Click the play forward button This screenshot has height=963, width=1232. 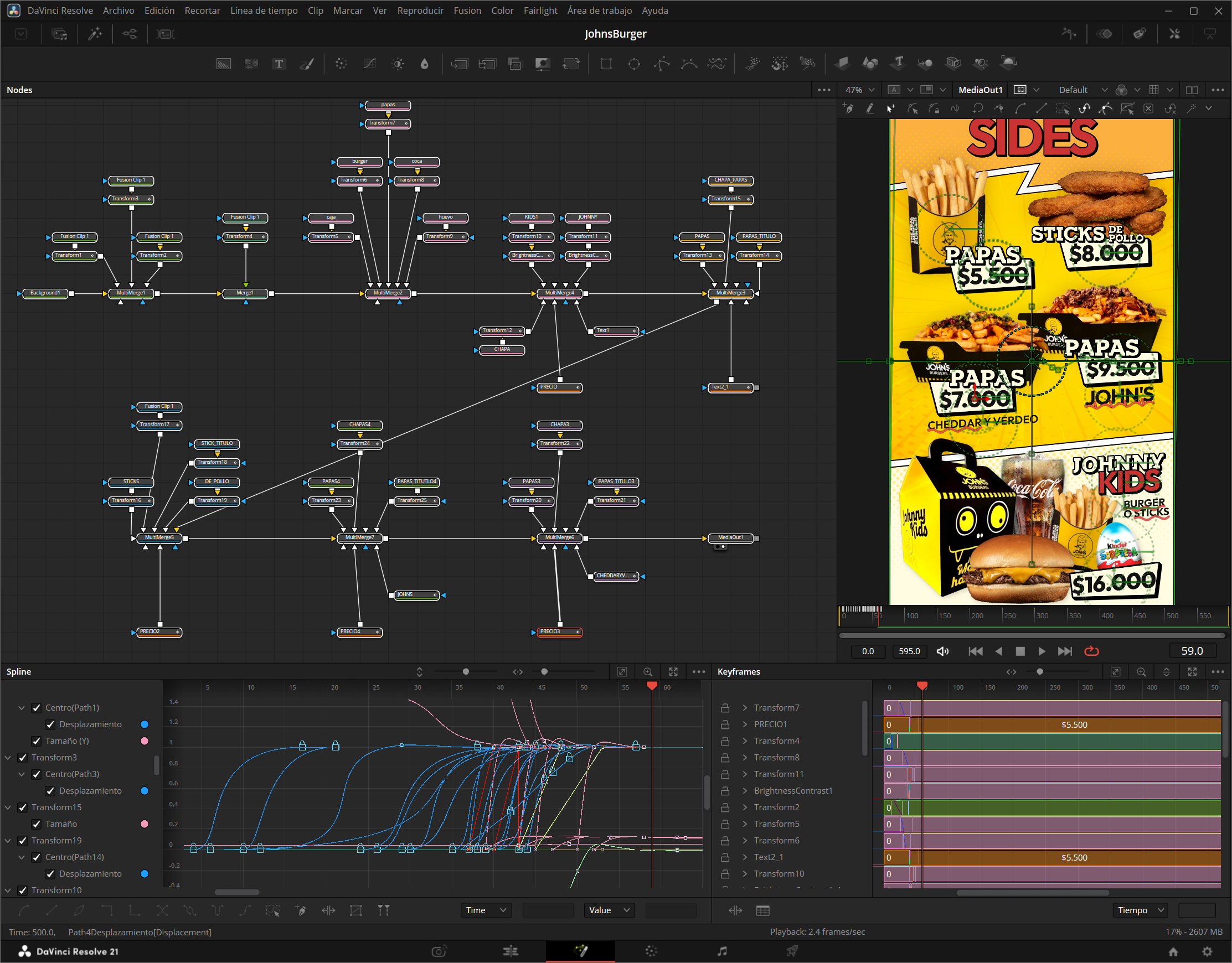1042,651
